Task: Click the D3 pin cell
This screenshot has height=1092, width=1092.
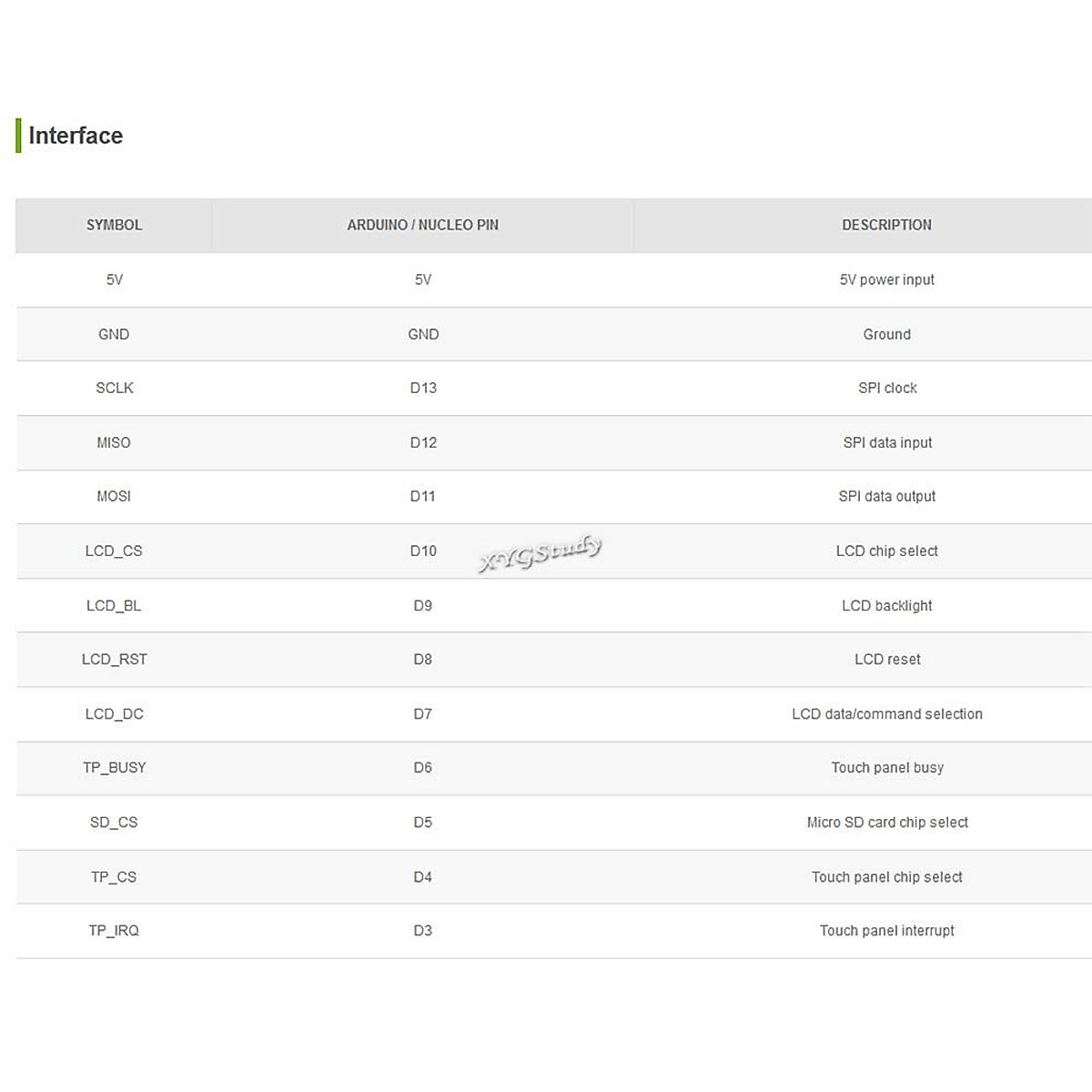Action: [x=423, y=930]
